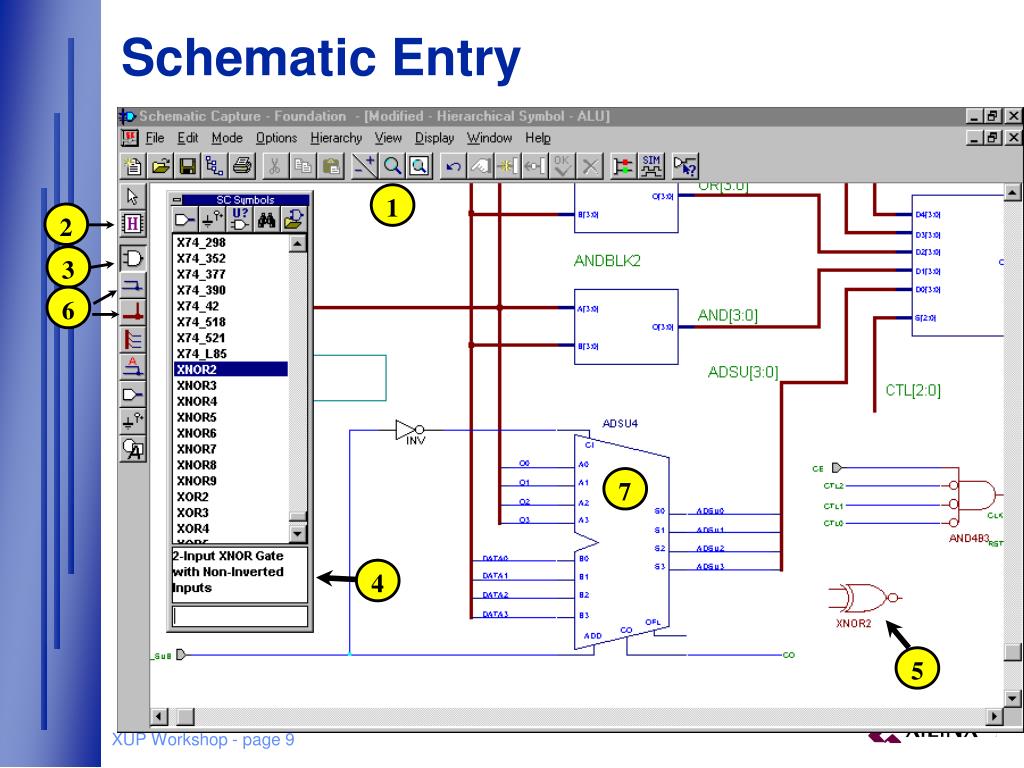
Task: Open the Options menu
Action: pos(276,138)
